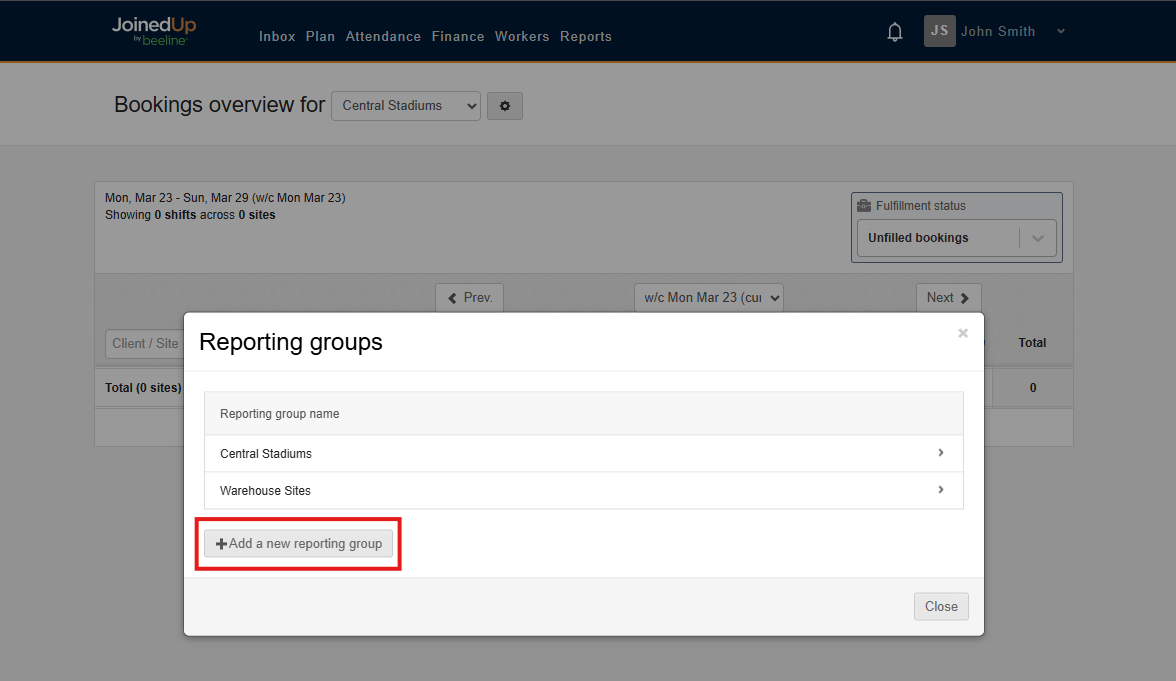
Task: Expand the Unfilled bookings dropdown
Action: pos(1038,237)
